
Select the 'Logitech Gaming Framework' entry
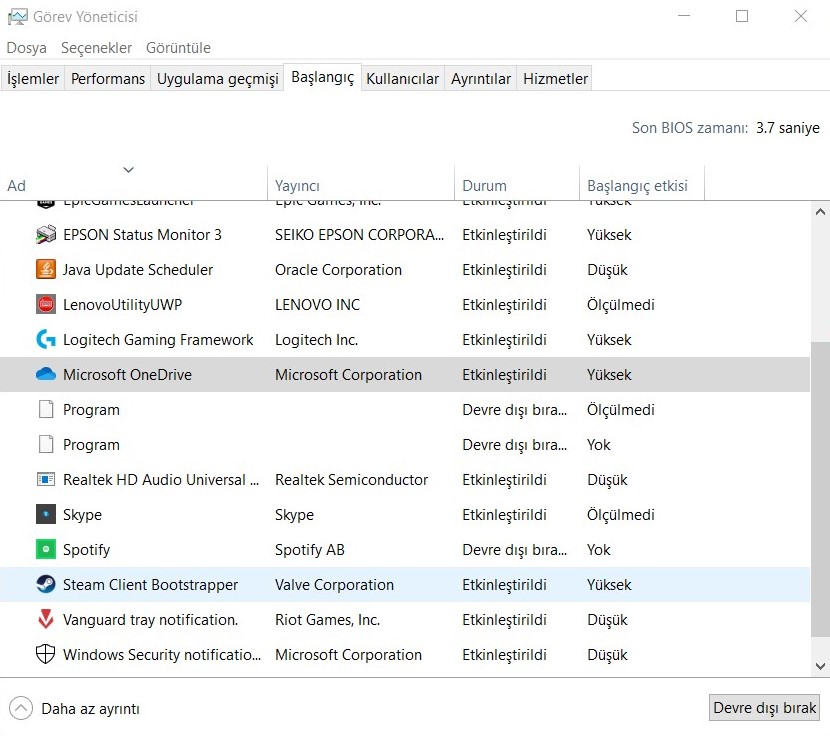(x=158, y=340)
